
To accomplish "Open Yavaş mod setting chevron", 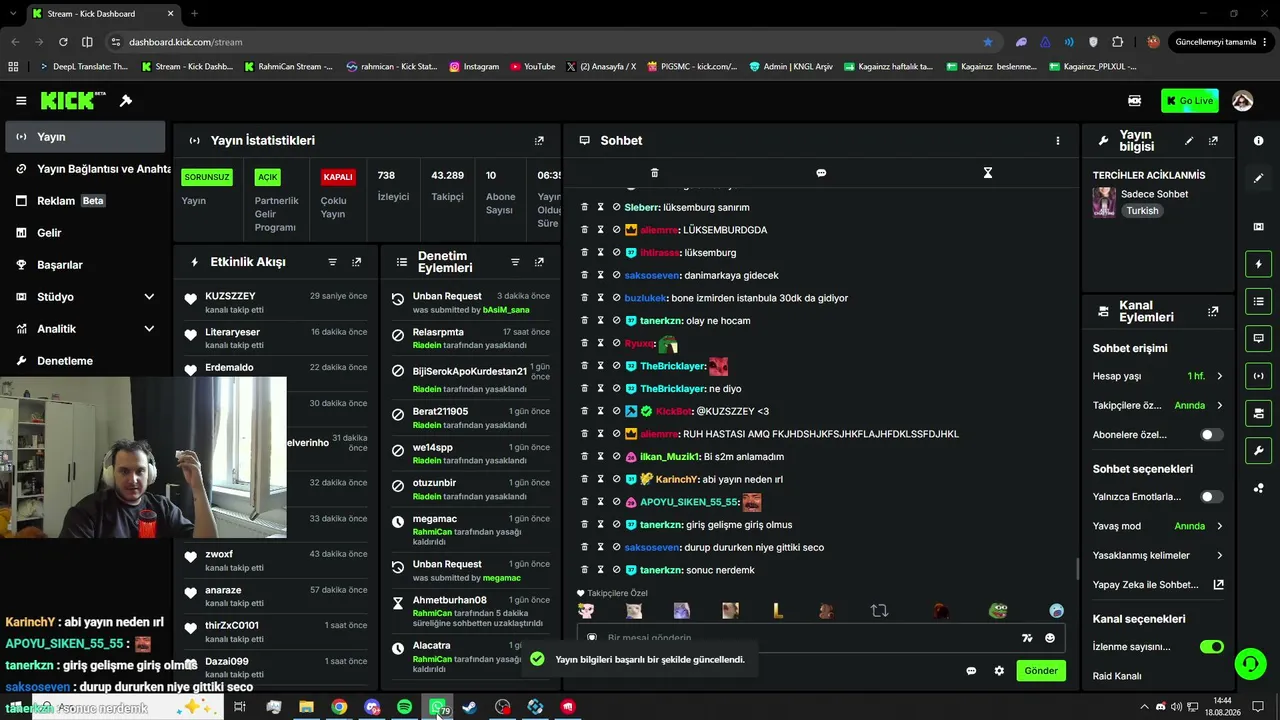I will [1219, 526].
